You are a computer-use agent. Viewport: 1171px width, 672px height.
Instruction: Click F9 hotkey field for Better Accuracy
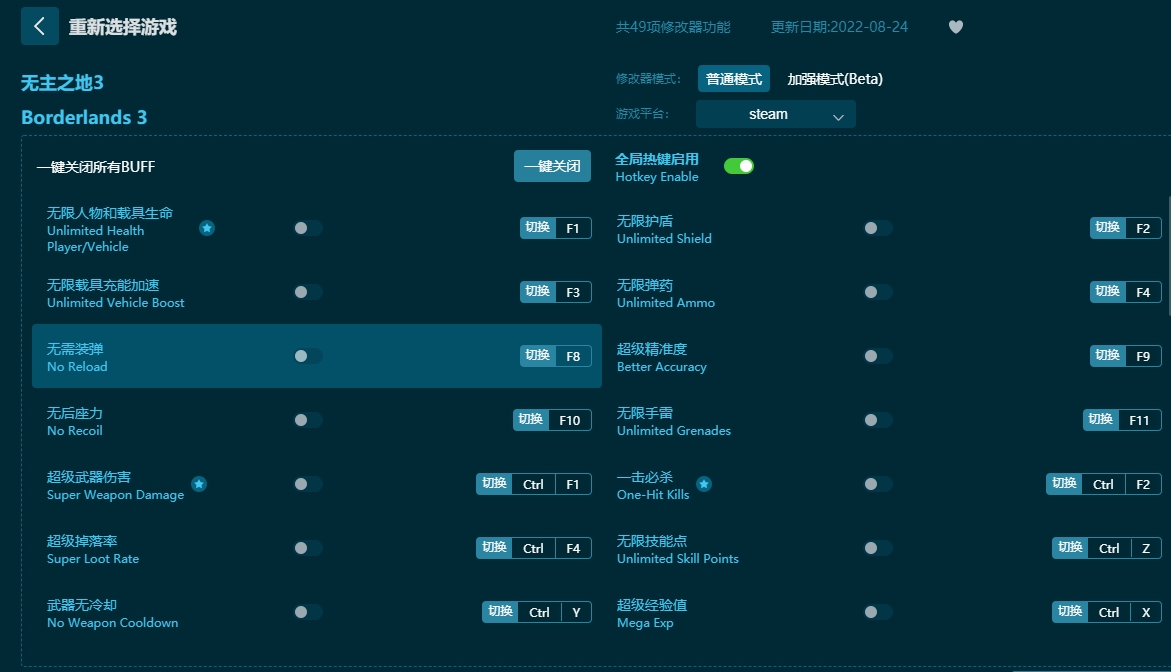[1143, 356]
